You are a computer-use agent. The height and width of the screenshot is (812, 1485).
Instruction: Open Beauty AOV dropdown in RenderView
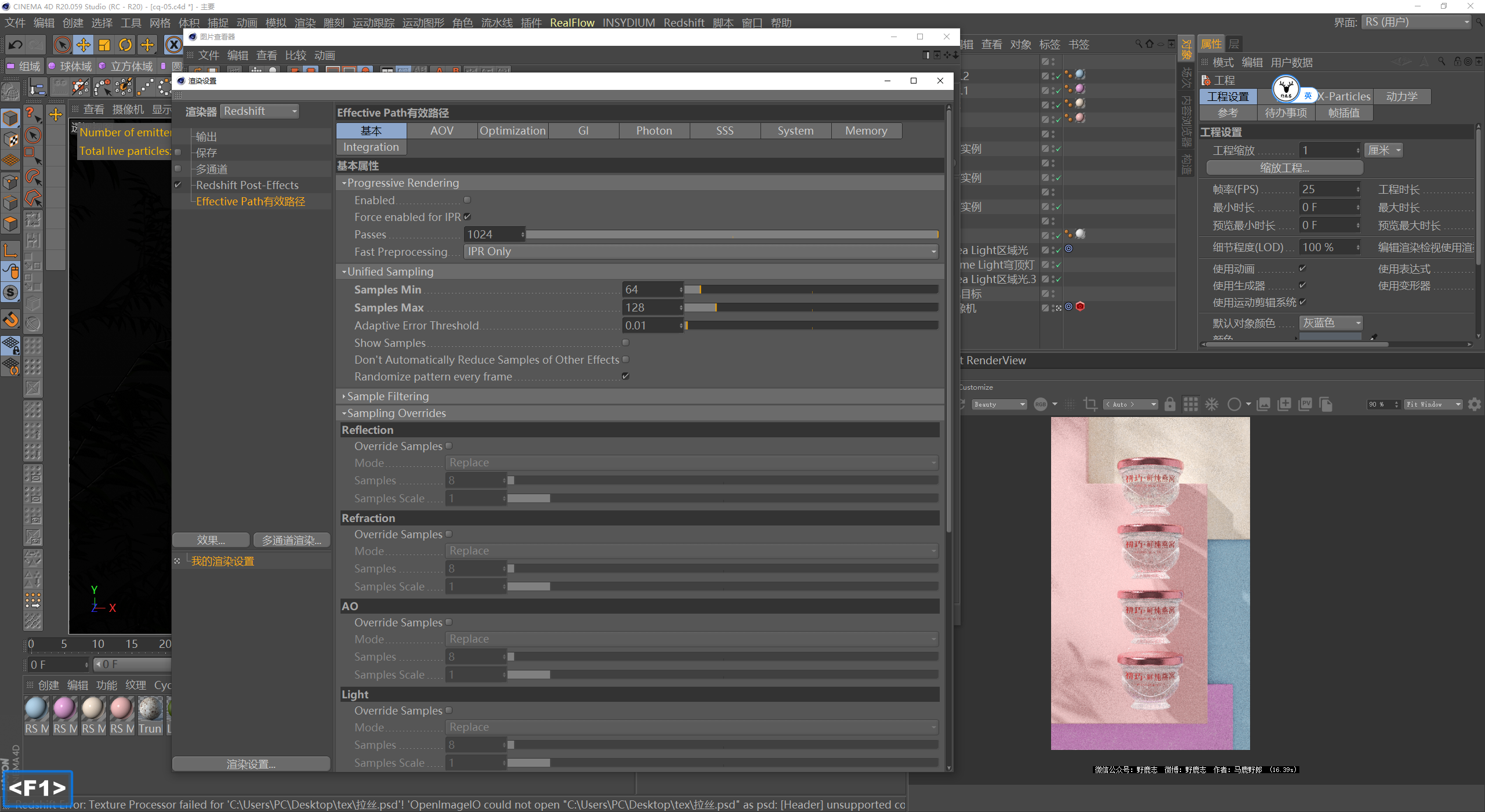click(999, 404)
